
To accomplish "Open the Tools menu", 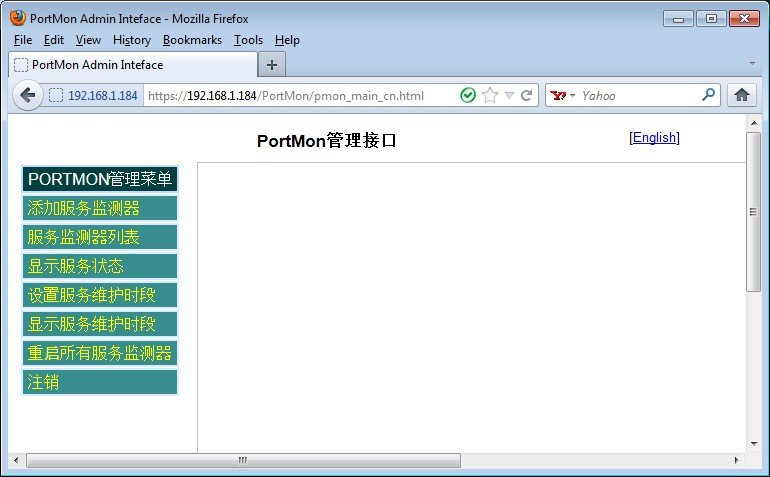I will tap(248, 40).
